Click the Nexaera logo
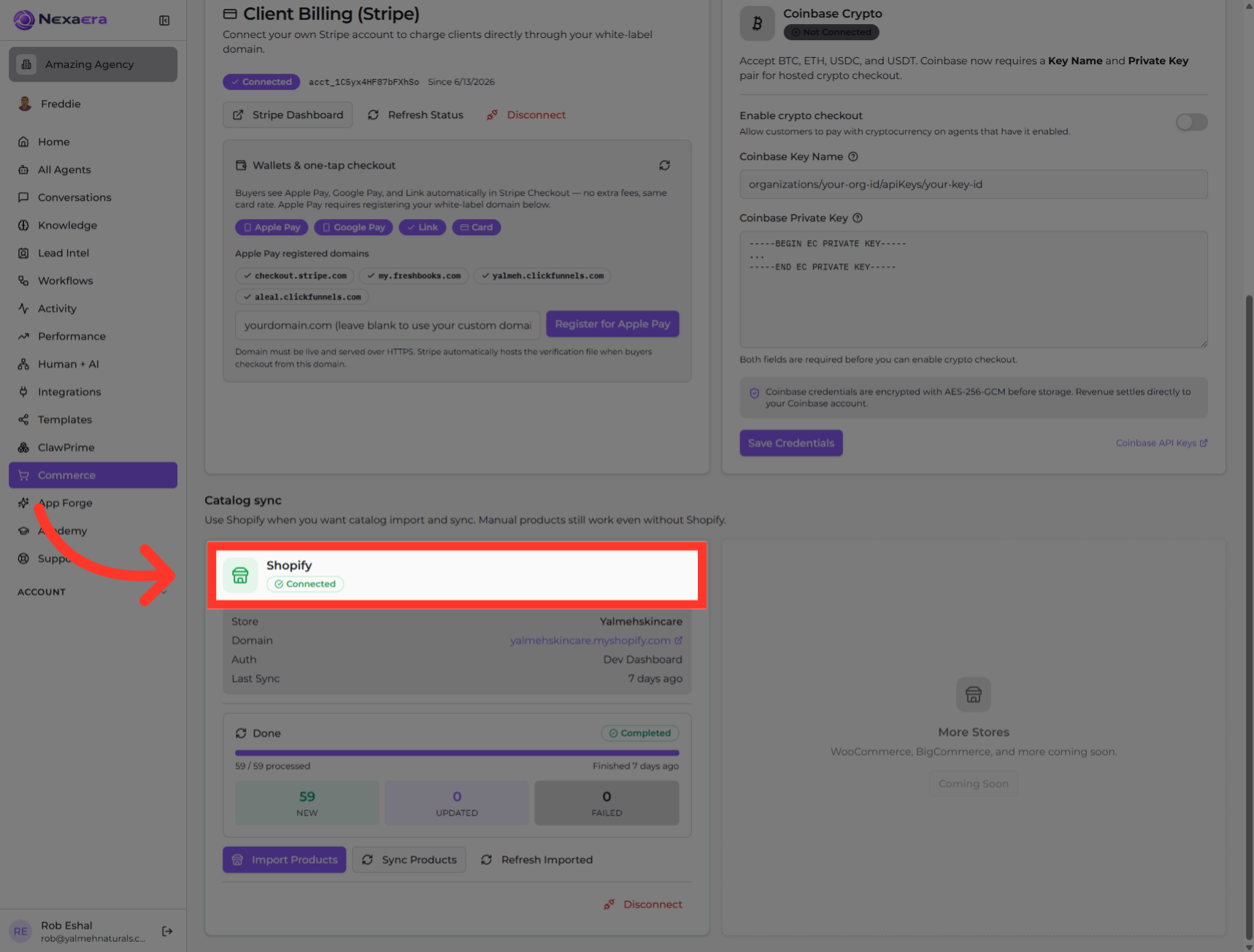Viewport: 1254px width, 952px height. [x=61, y=20]
